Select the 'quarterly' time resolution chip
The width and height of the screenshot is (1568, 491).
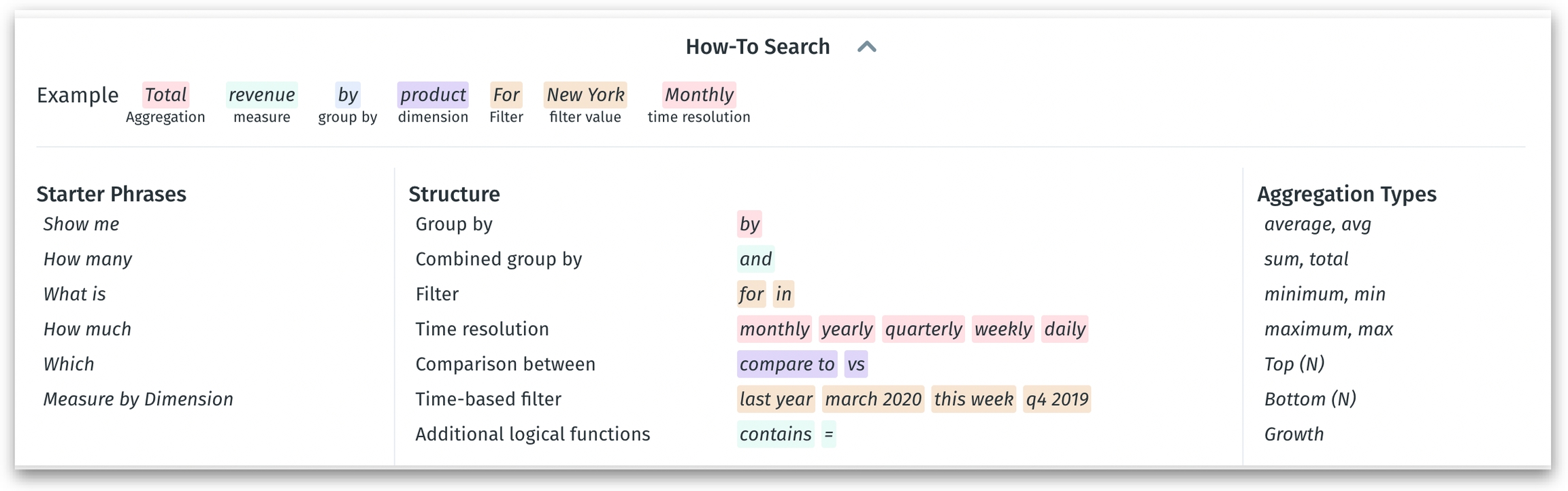pos(923,329)
